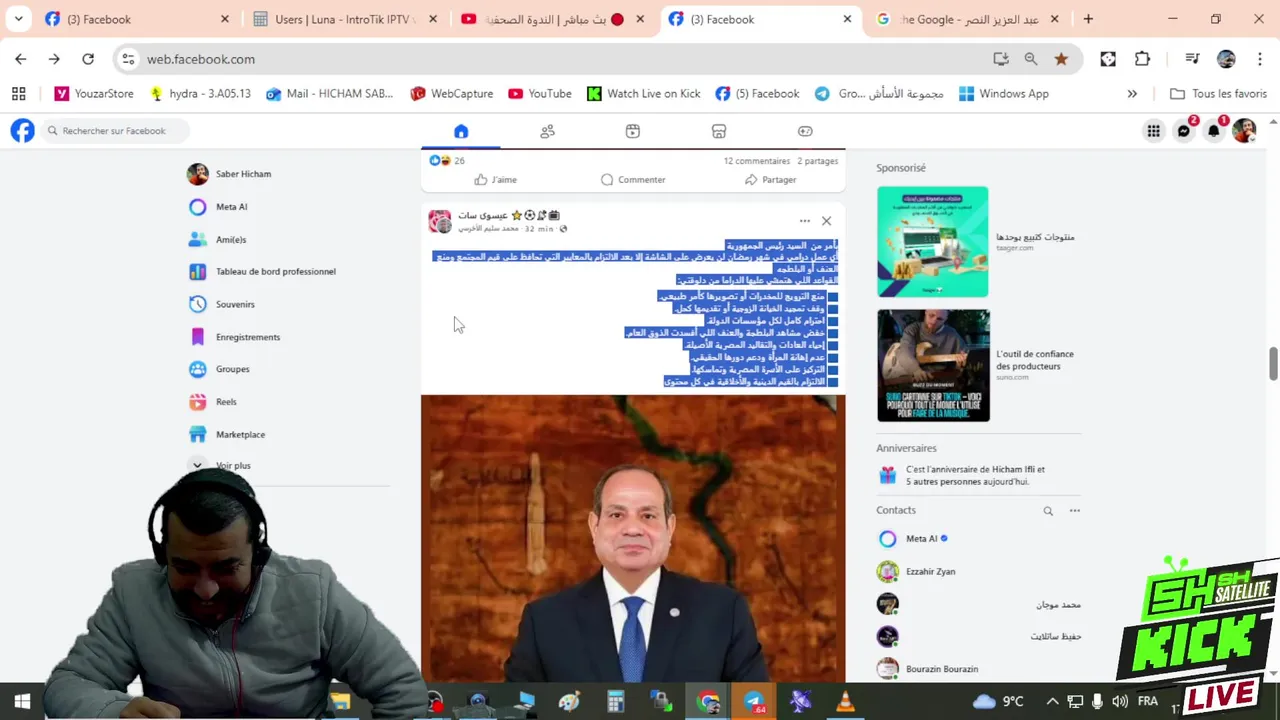This screenshot has height=720, width=1280.
Task: Click Partager on the previous post
Action: point(770,180)
